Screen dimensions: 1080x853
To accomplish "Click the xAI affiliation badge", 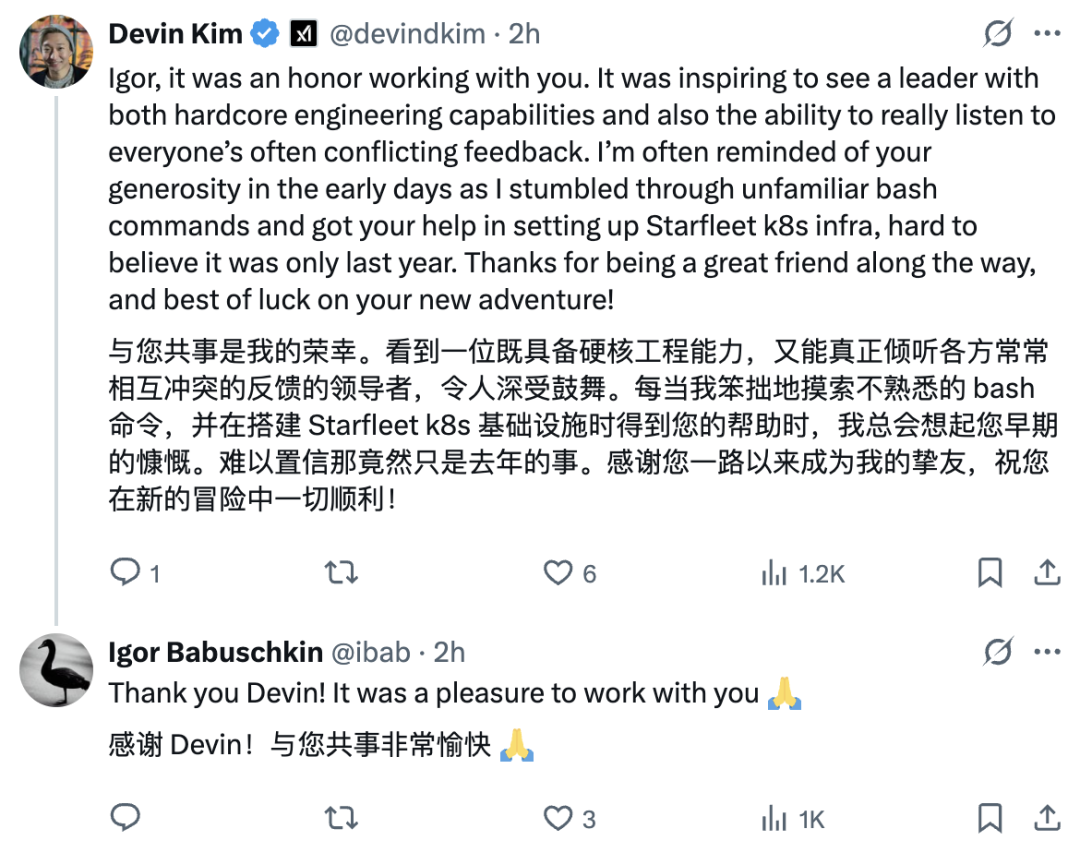I will pyautogui.click(x=304, y=35).
